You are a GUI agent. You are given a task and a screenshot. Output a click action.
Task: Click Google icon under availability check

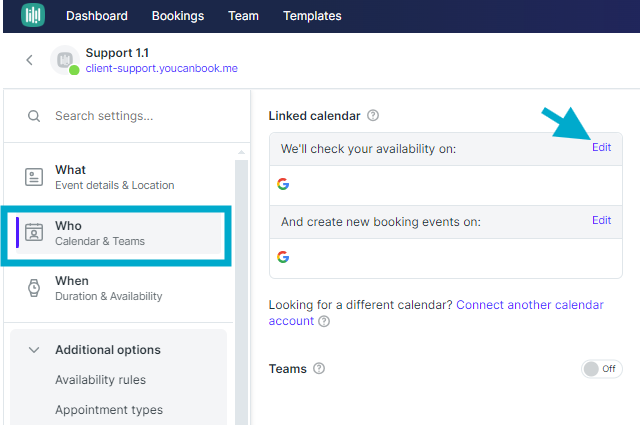click(x=283, y=184)
